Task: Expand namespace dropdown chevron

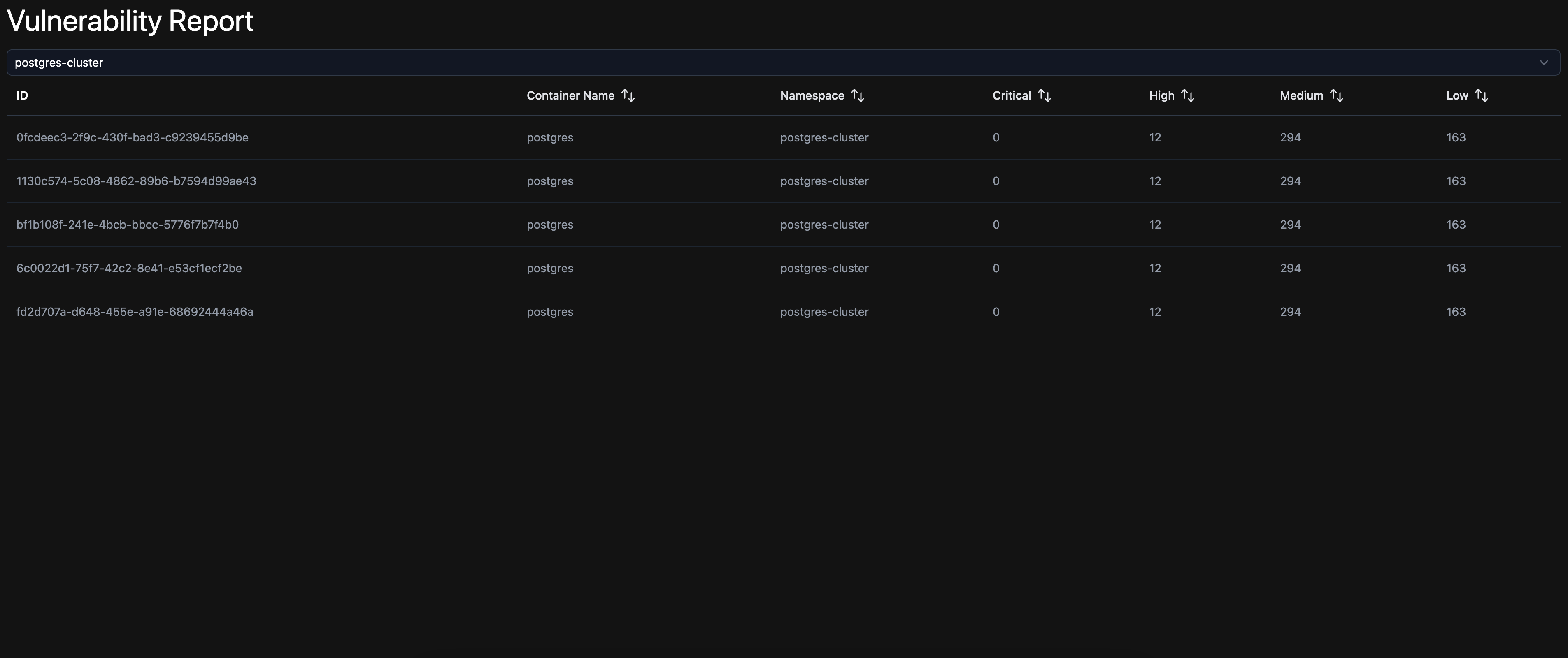Action: click(x=1543, y=63)
